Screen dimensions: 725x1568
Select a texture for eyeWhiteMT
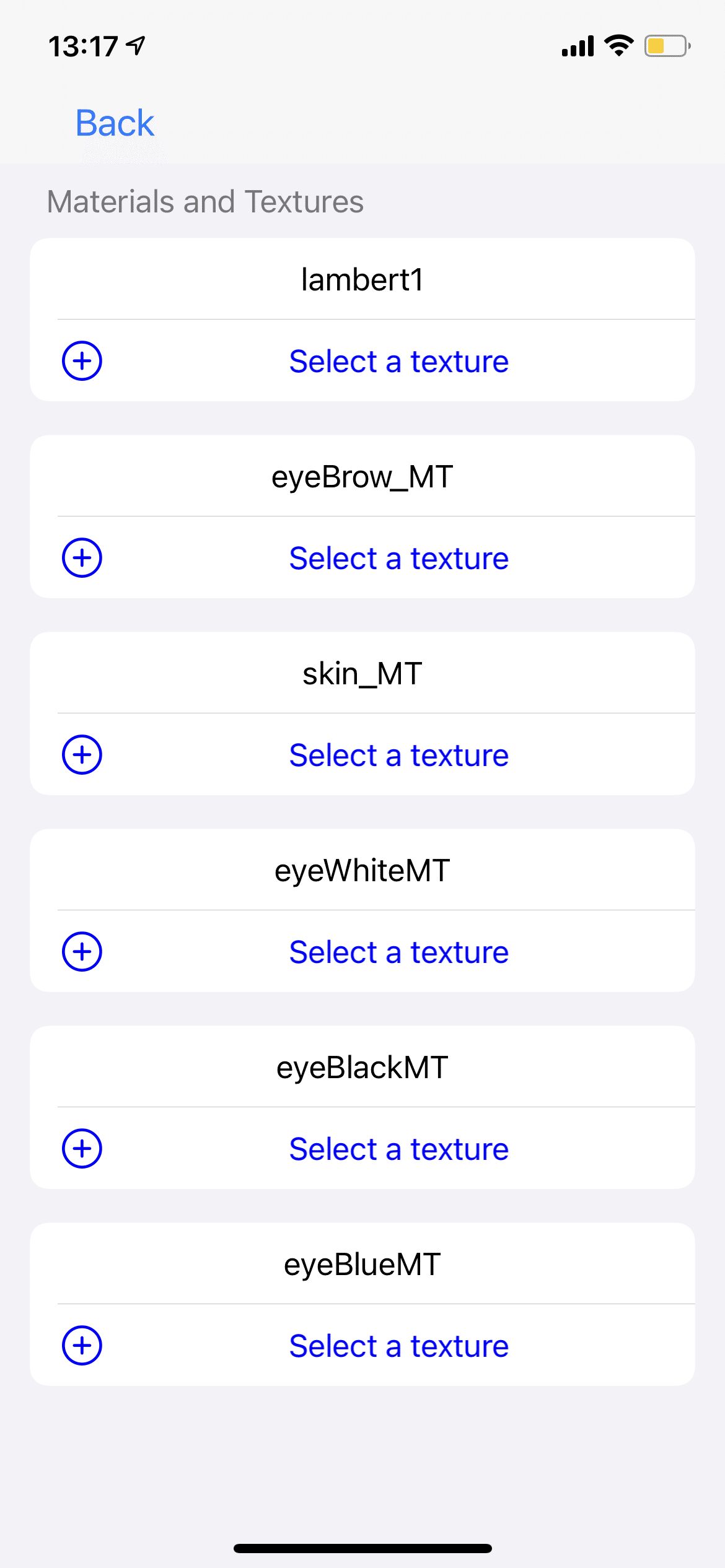(398, 952)
